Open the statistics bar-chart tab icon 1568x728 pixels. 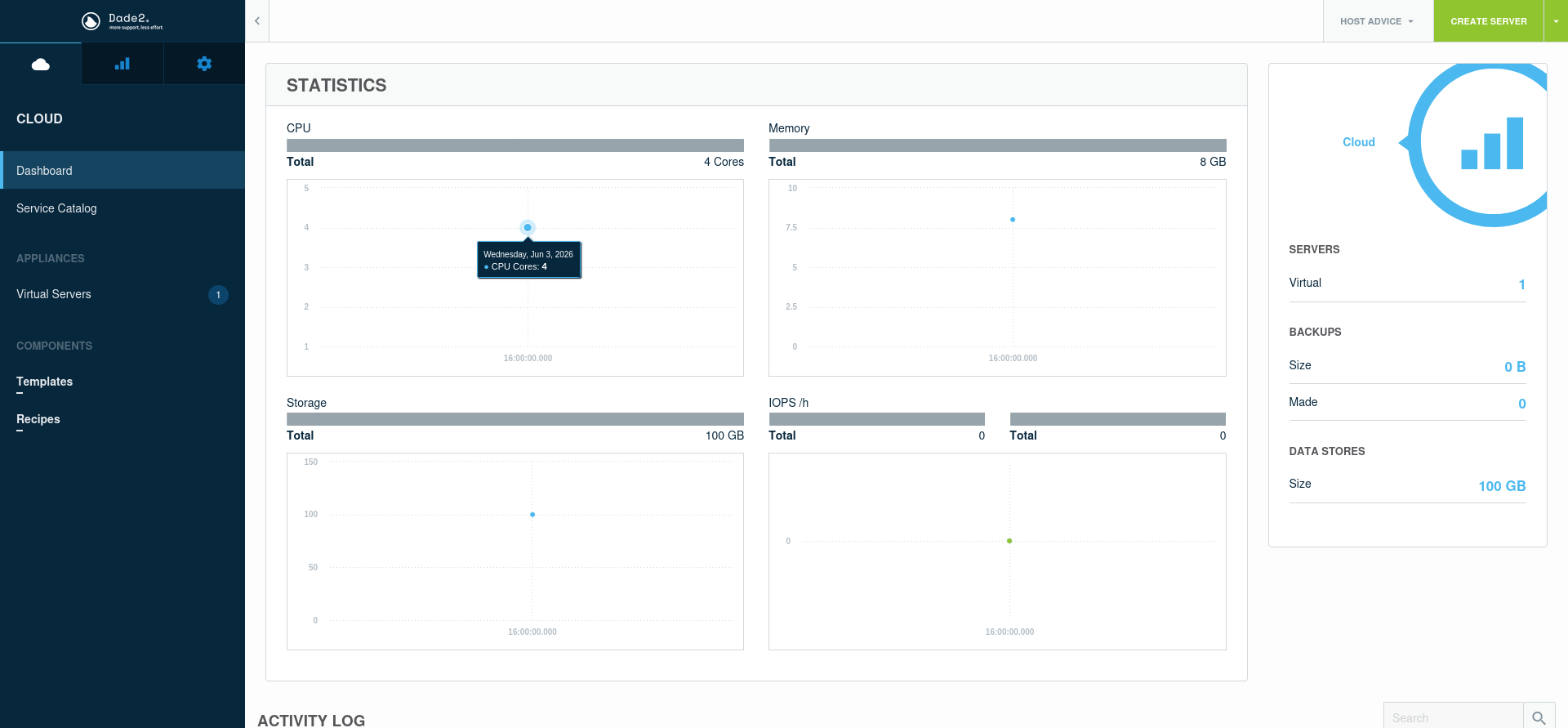122,64
